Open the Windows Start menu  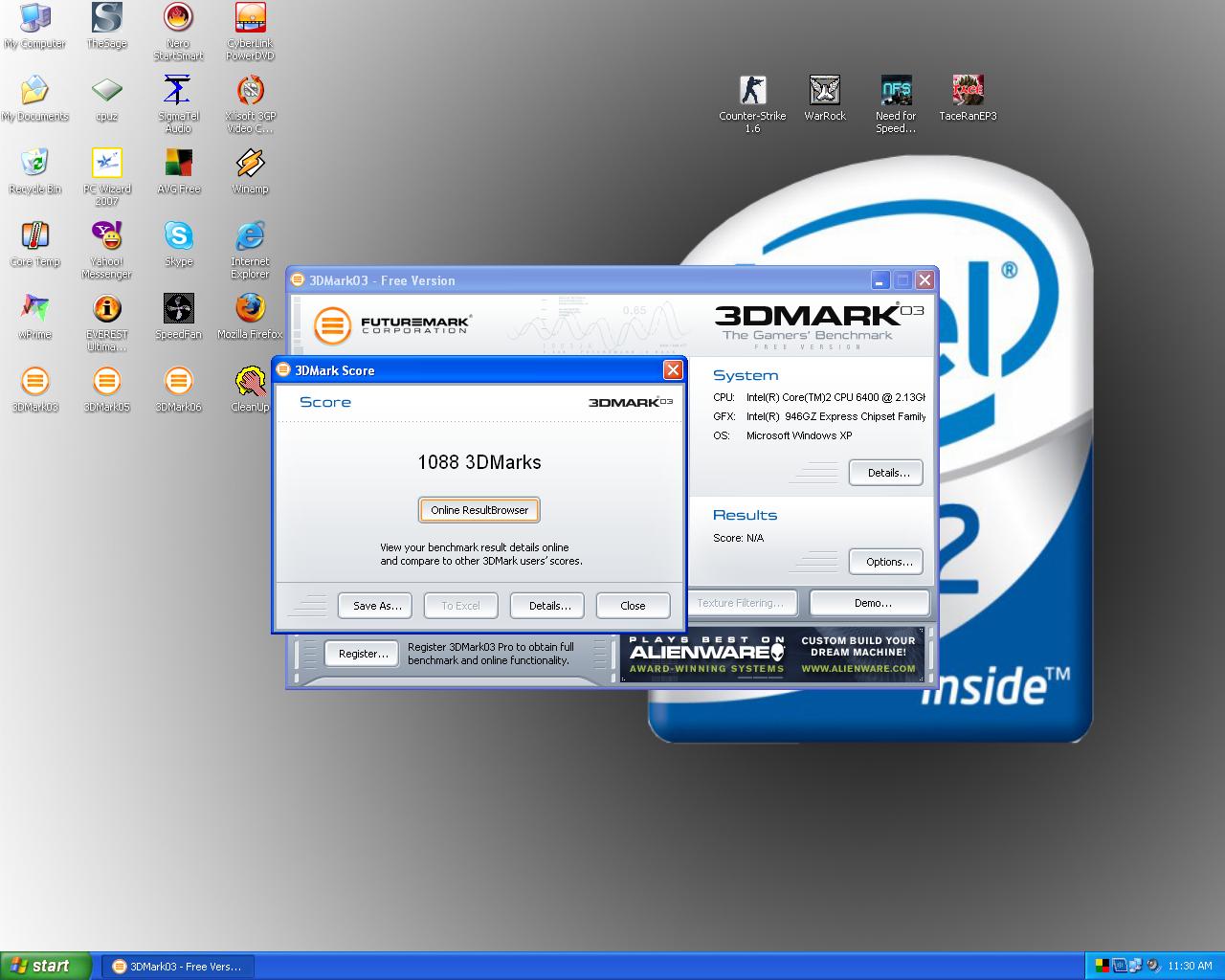46,966
